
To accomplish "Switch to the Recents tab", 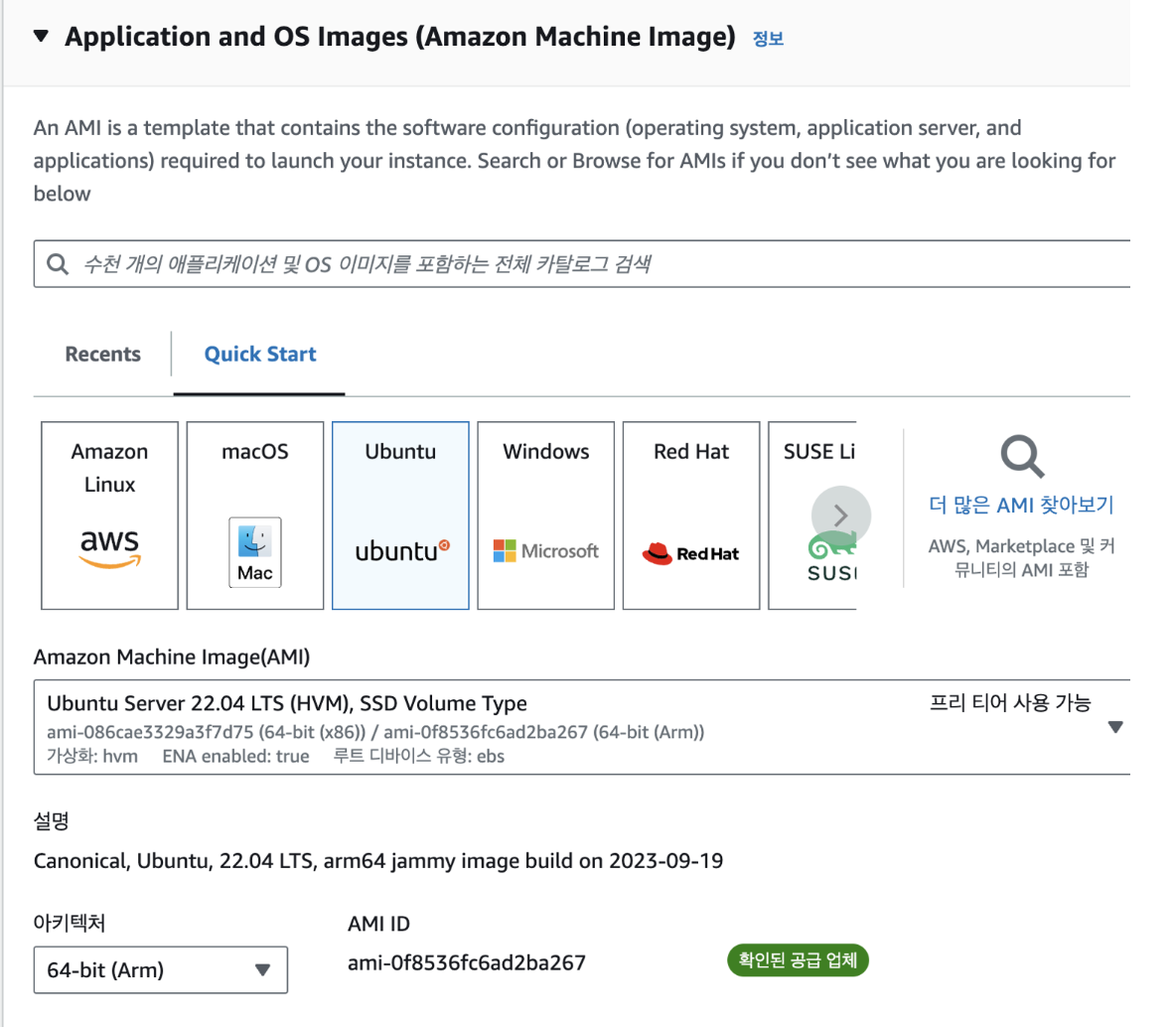I will 102,354.
